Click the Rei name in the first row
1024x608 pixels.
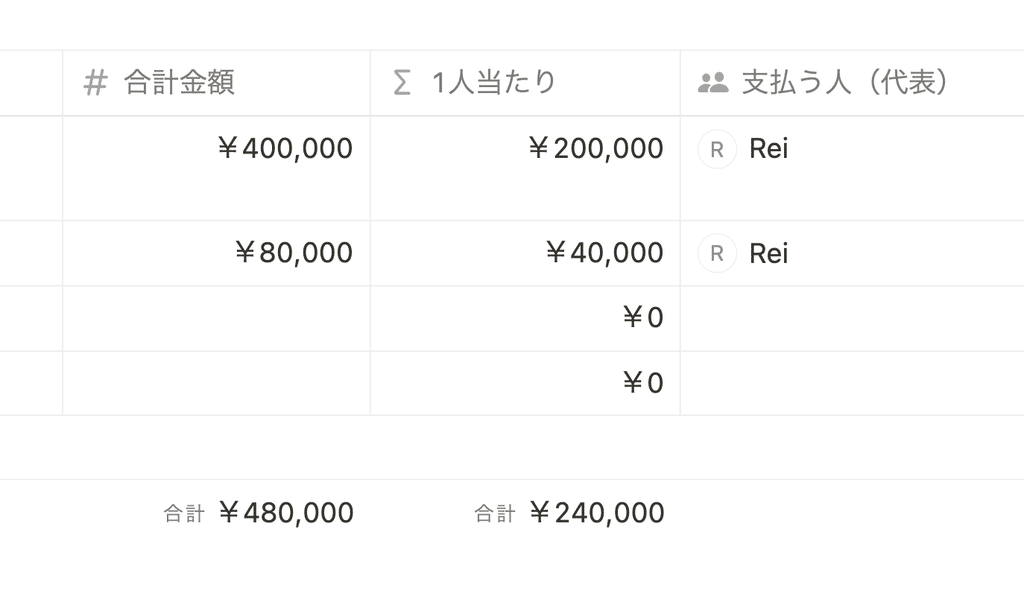coord(769,149)
